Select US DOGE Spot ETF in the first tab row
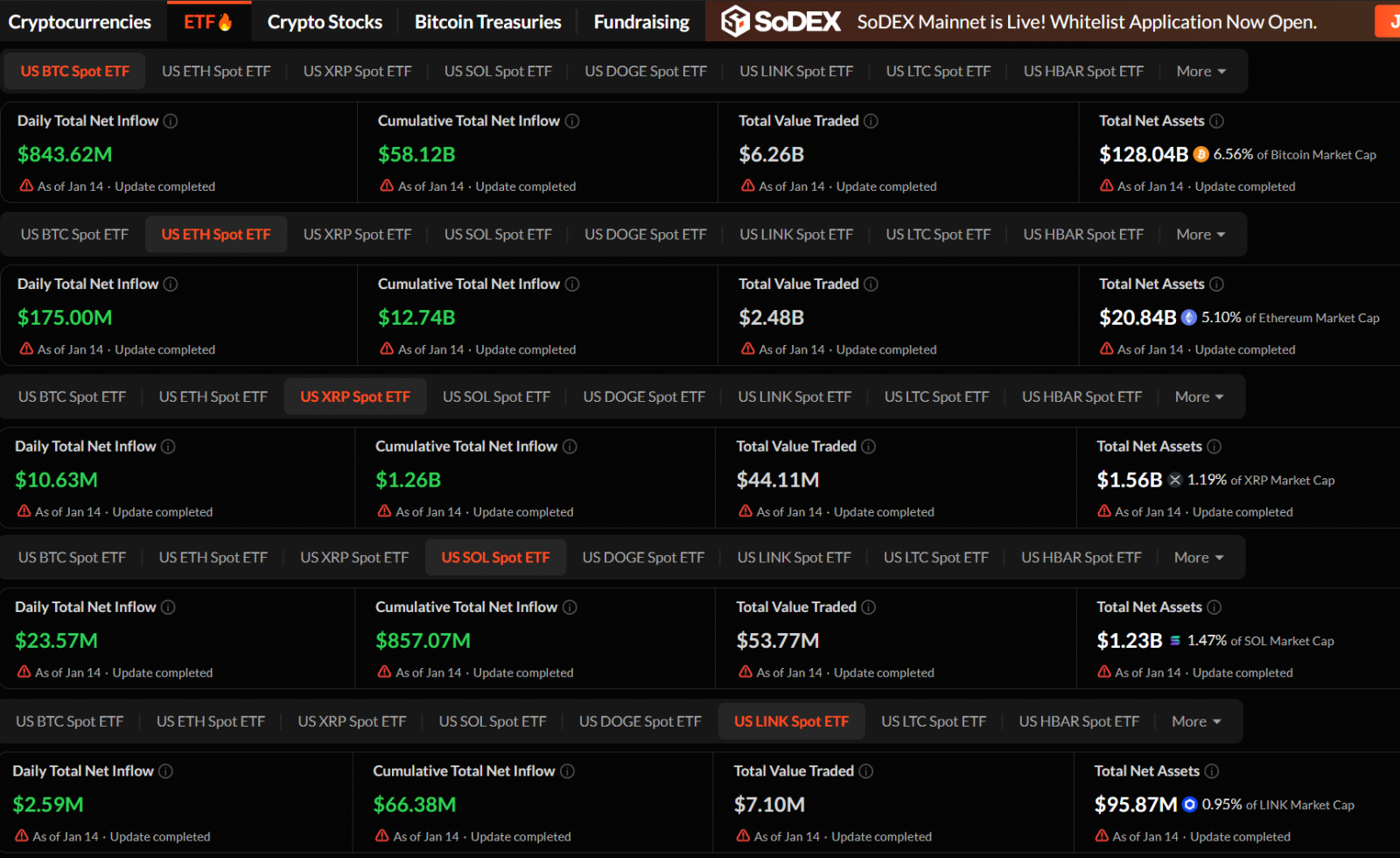 point(645,72)
